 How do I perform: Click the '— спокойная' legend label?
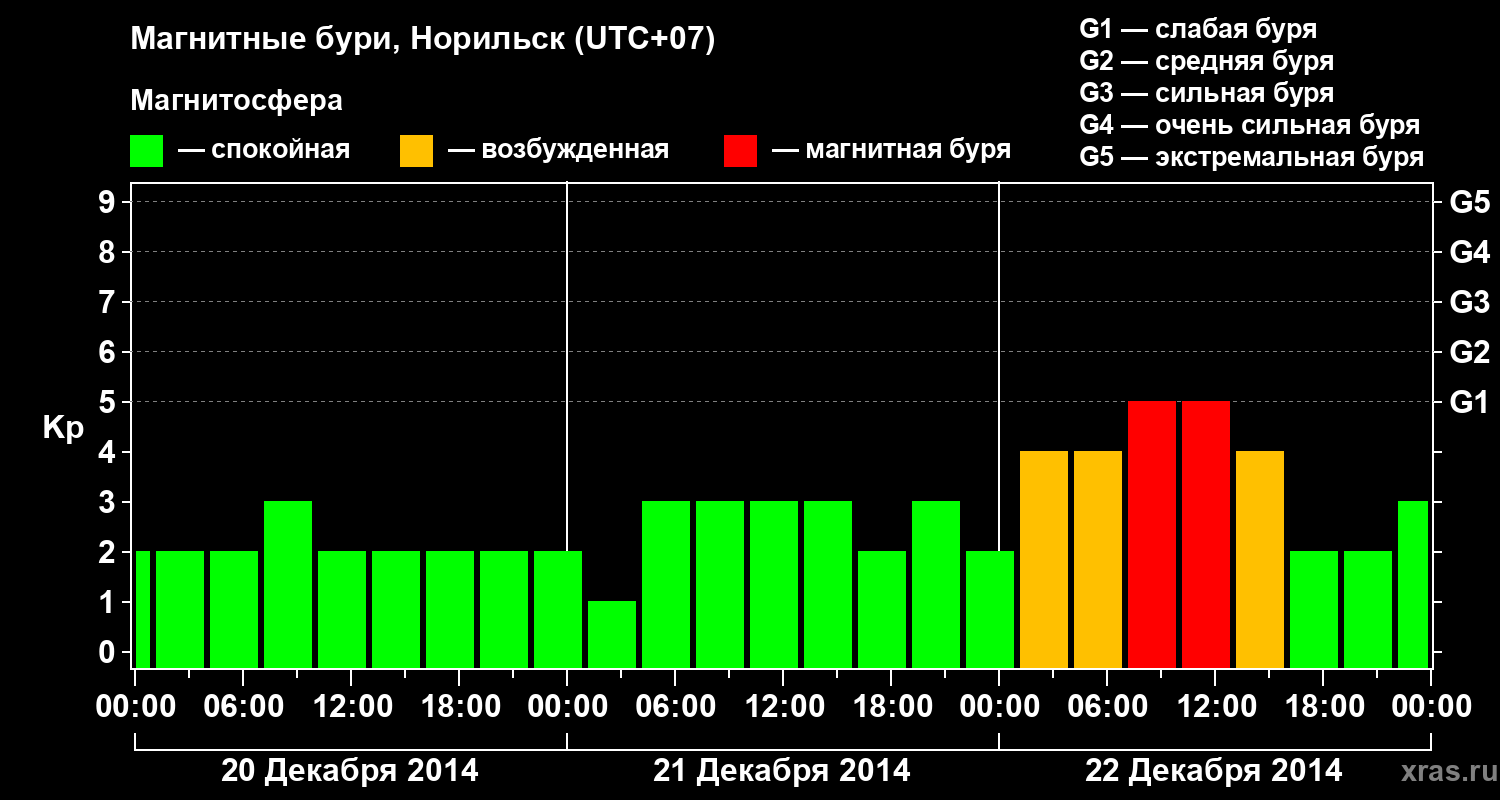click(x=264, y=151)
